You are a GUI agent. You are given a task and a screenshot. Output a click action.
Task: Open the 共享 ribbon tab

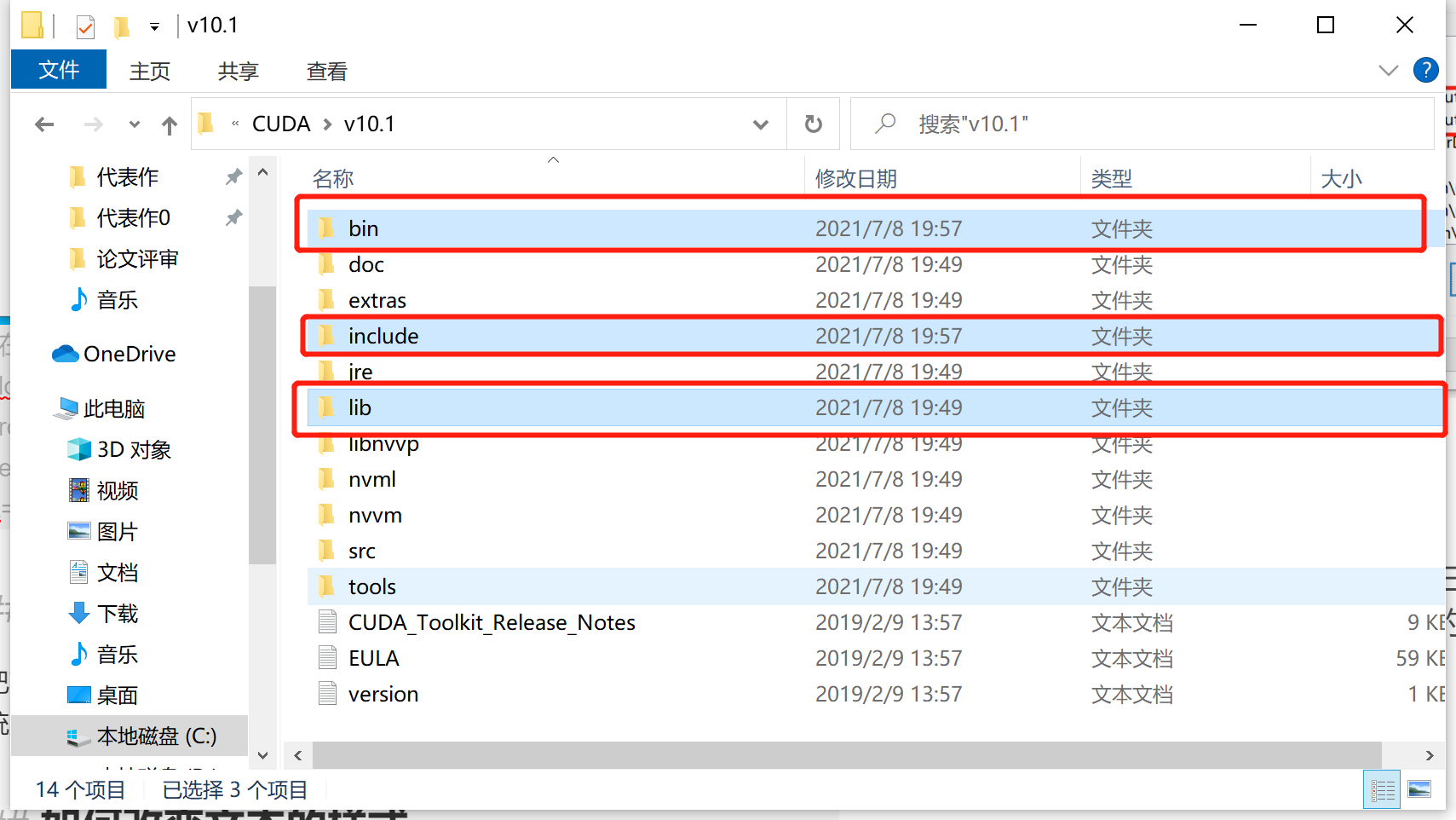point(239,71)
